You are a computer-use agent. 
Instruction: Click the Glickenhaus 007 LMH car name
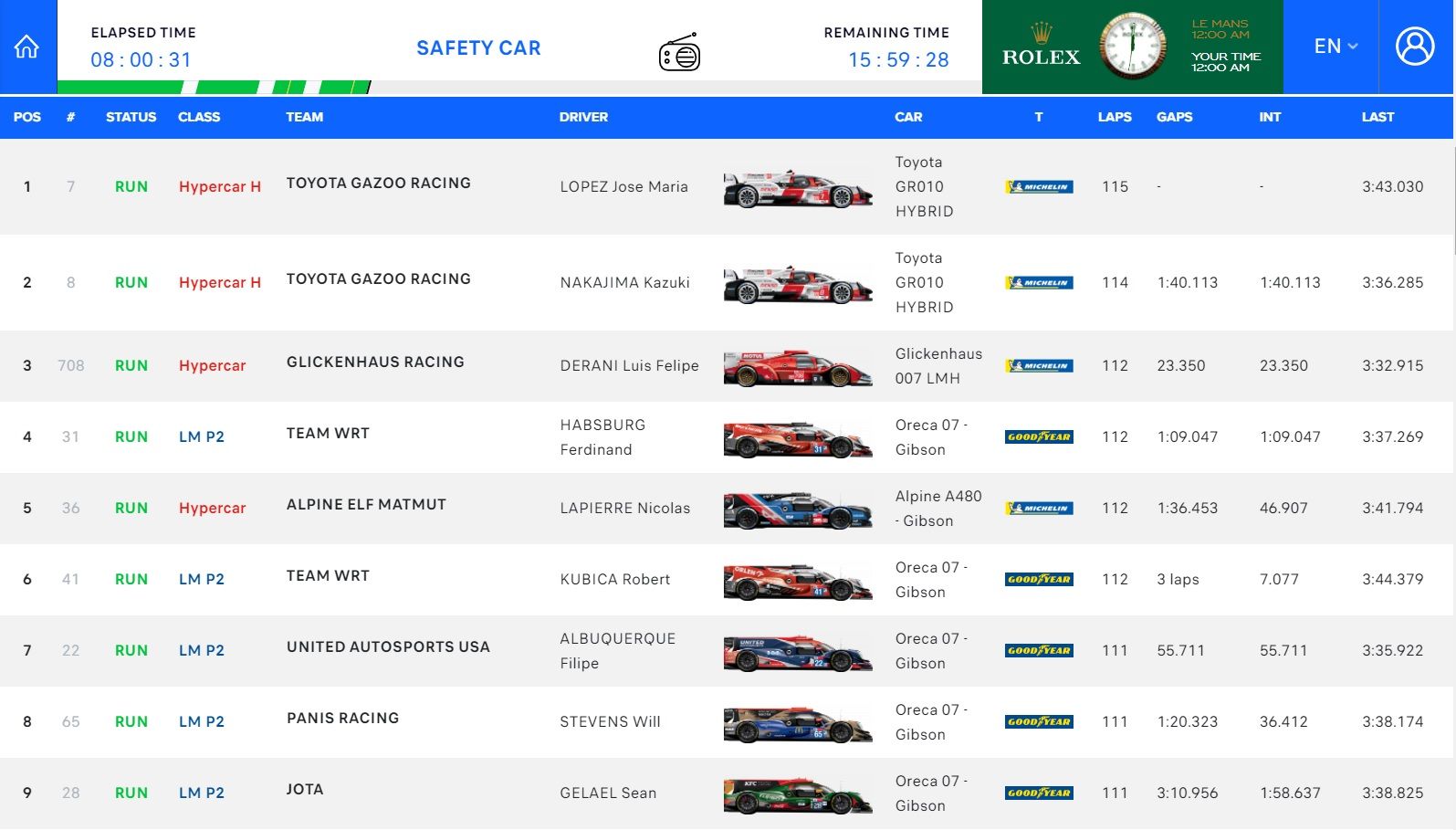point(938,366)
